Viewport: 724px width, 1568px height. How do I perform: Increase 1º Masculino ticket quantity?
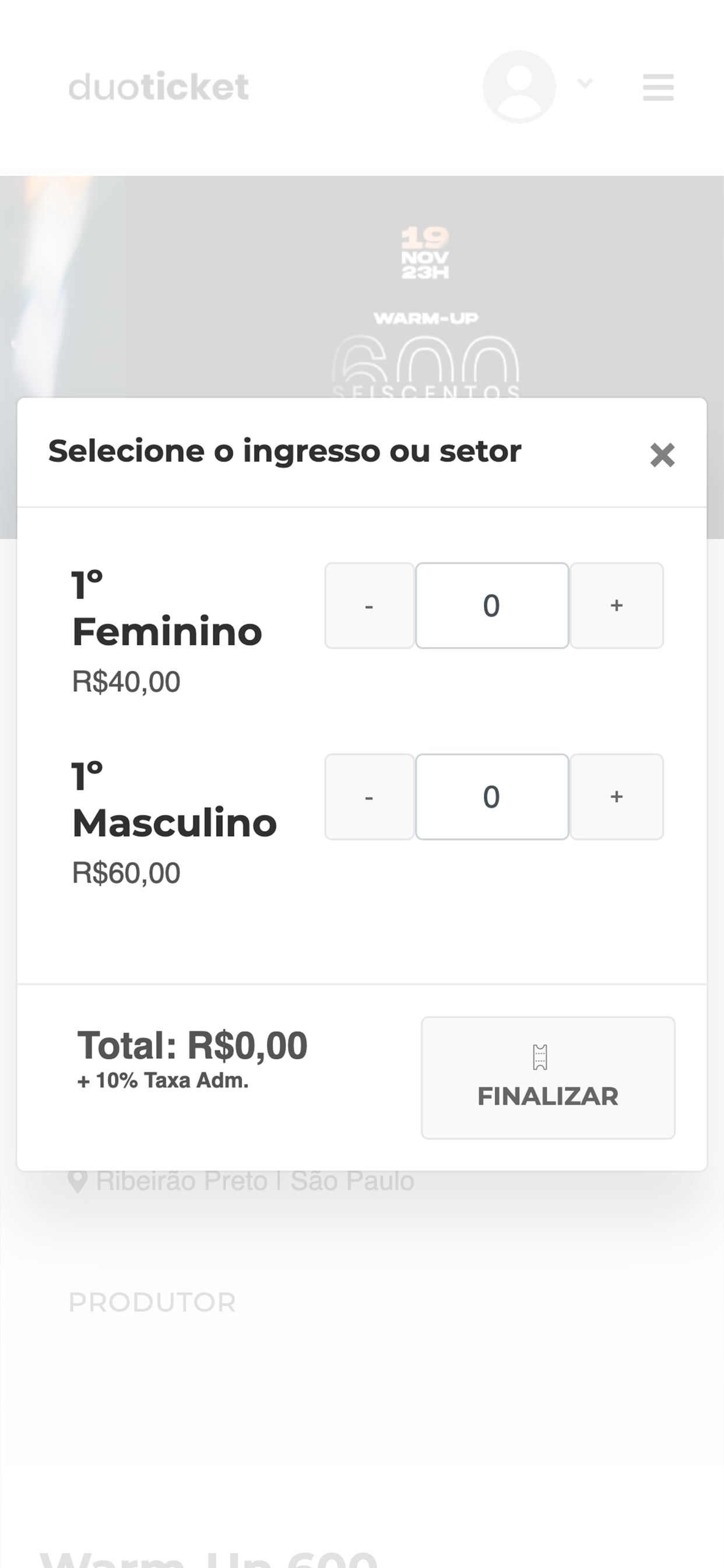616,797
